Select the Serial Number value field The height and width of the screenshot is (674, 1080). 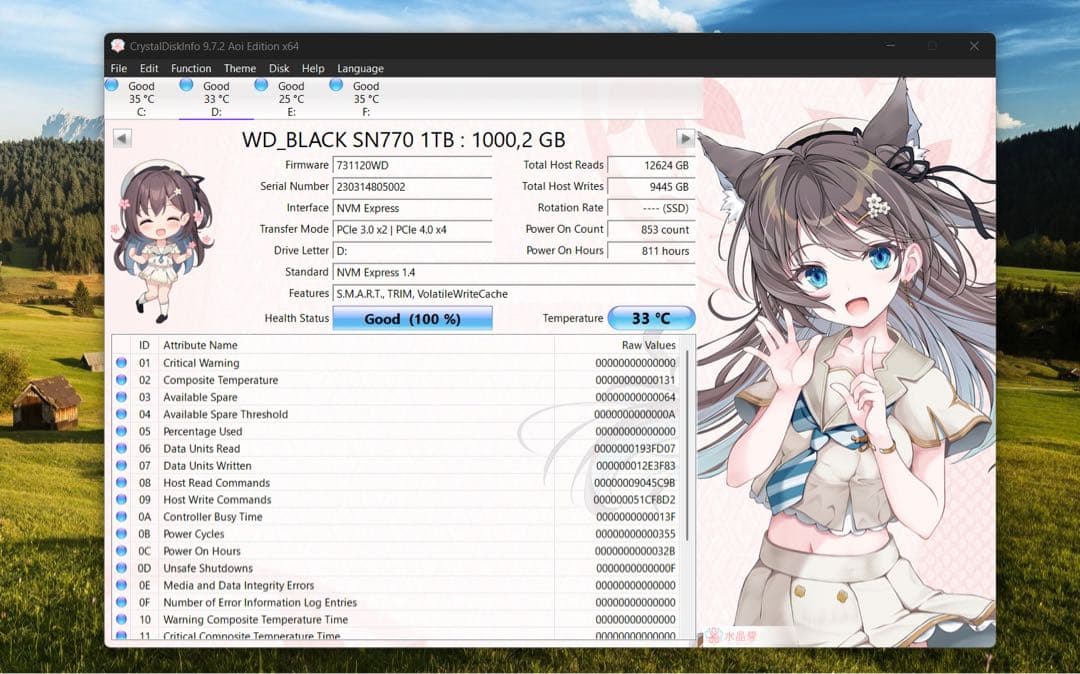click(412, 186)
